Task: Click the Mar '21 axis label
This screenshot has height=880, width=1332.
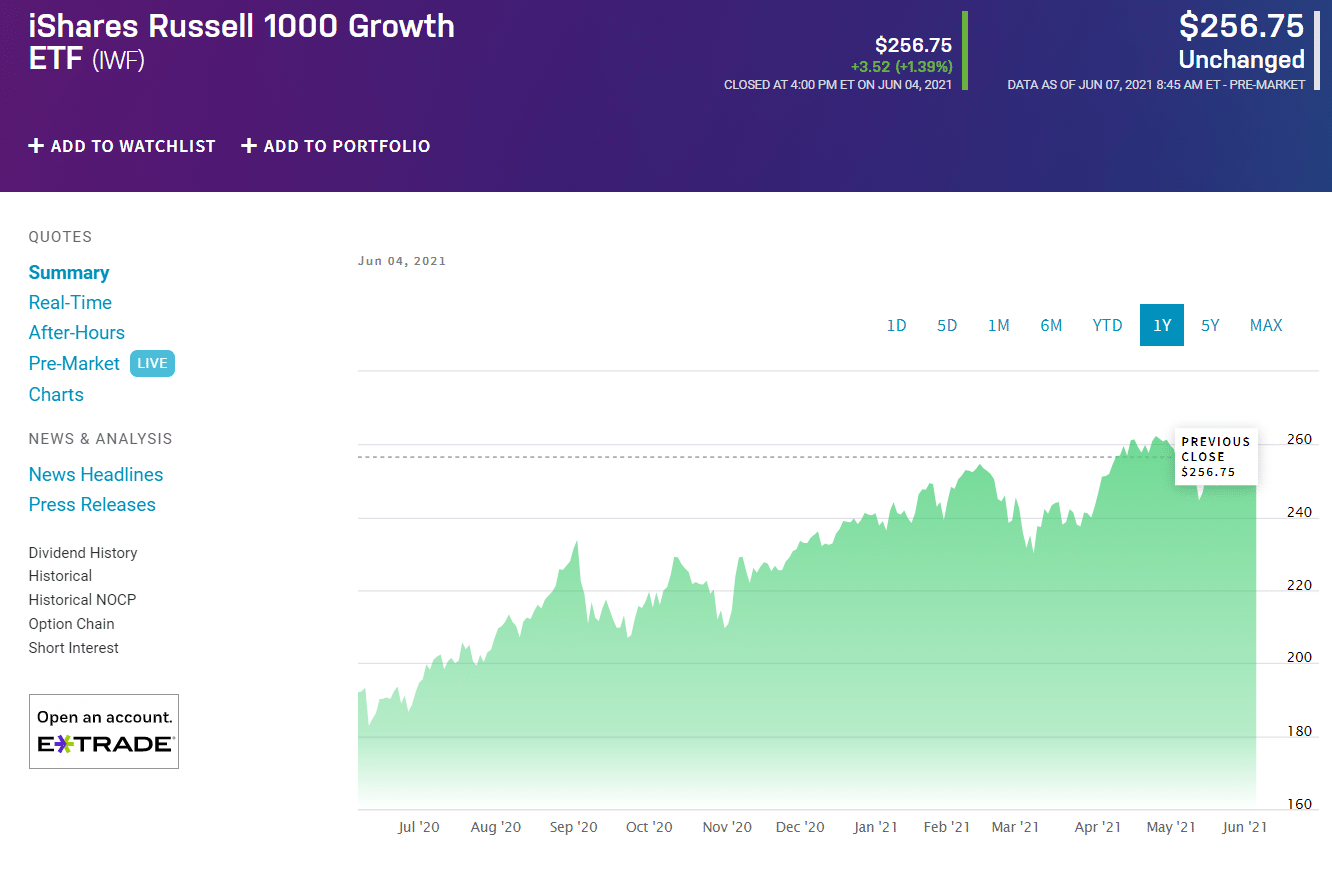Action: pyautogui.click(x=1016, y=827)
